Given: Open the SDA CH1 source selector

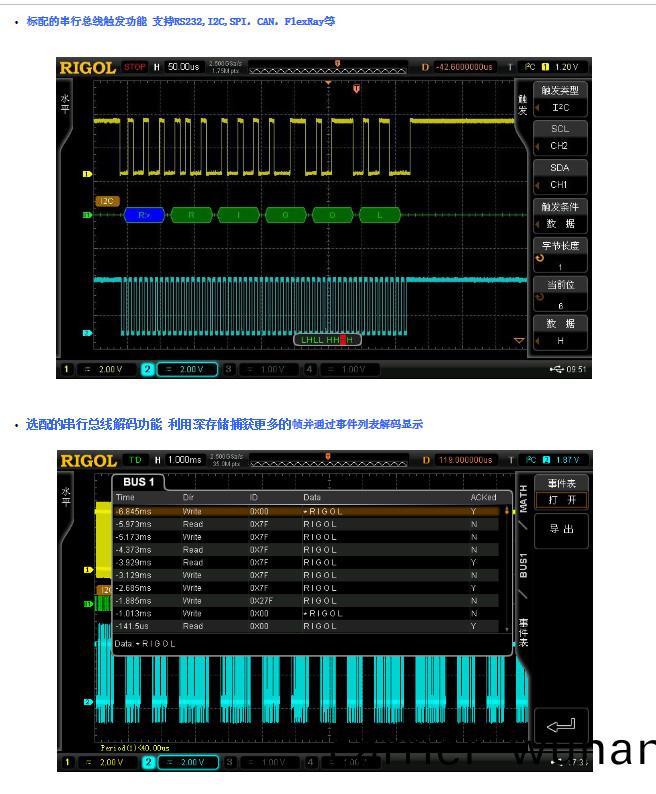Looking at the screenshot, I should coord(561,176).
